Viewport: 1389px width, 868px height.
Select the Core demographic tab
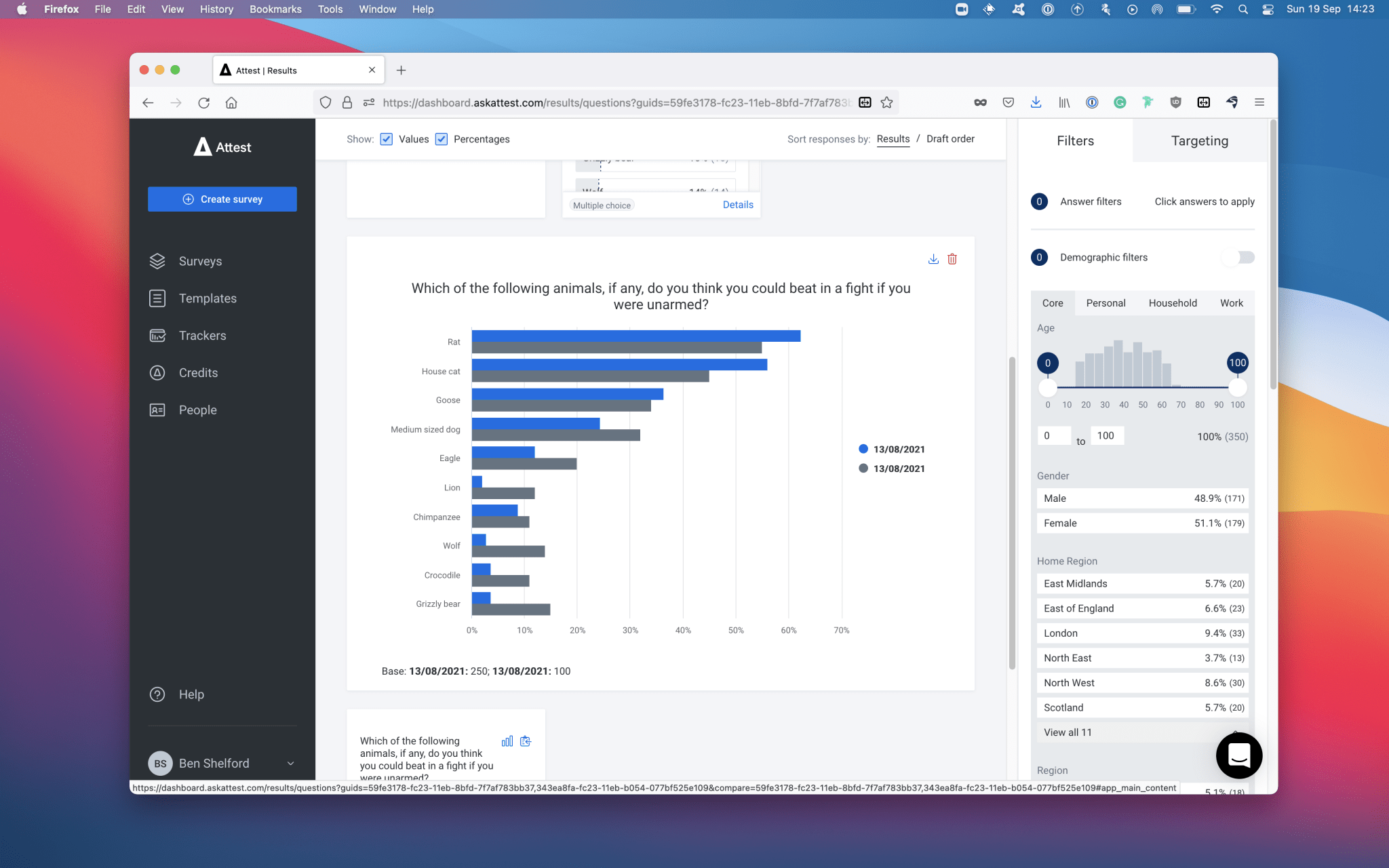[1053, 303]
